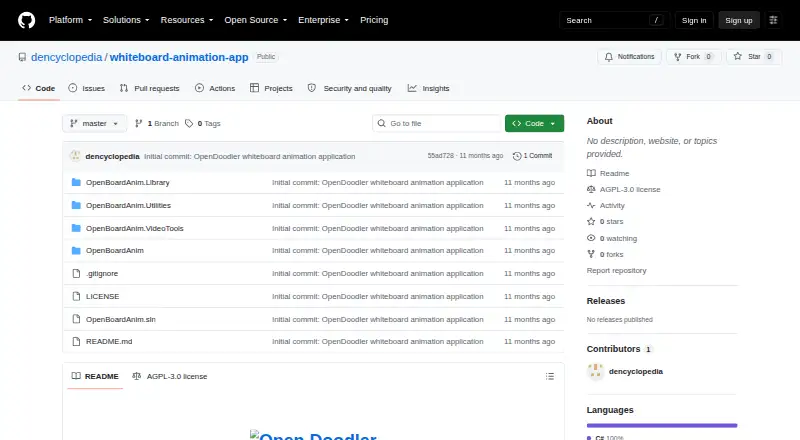Screen dimensions: 800x440
Task: Star this repository
Action: [x=754, y=57]
